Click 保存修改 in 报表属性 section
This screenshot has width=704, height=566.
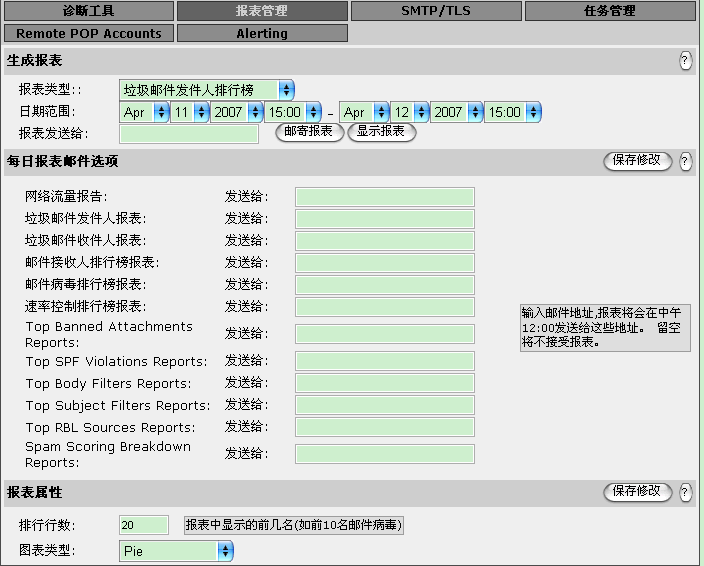pos(637,491)
